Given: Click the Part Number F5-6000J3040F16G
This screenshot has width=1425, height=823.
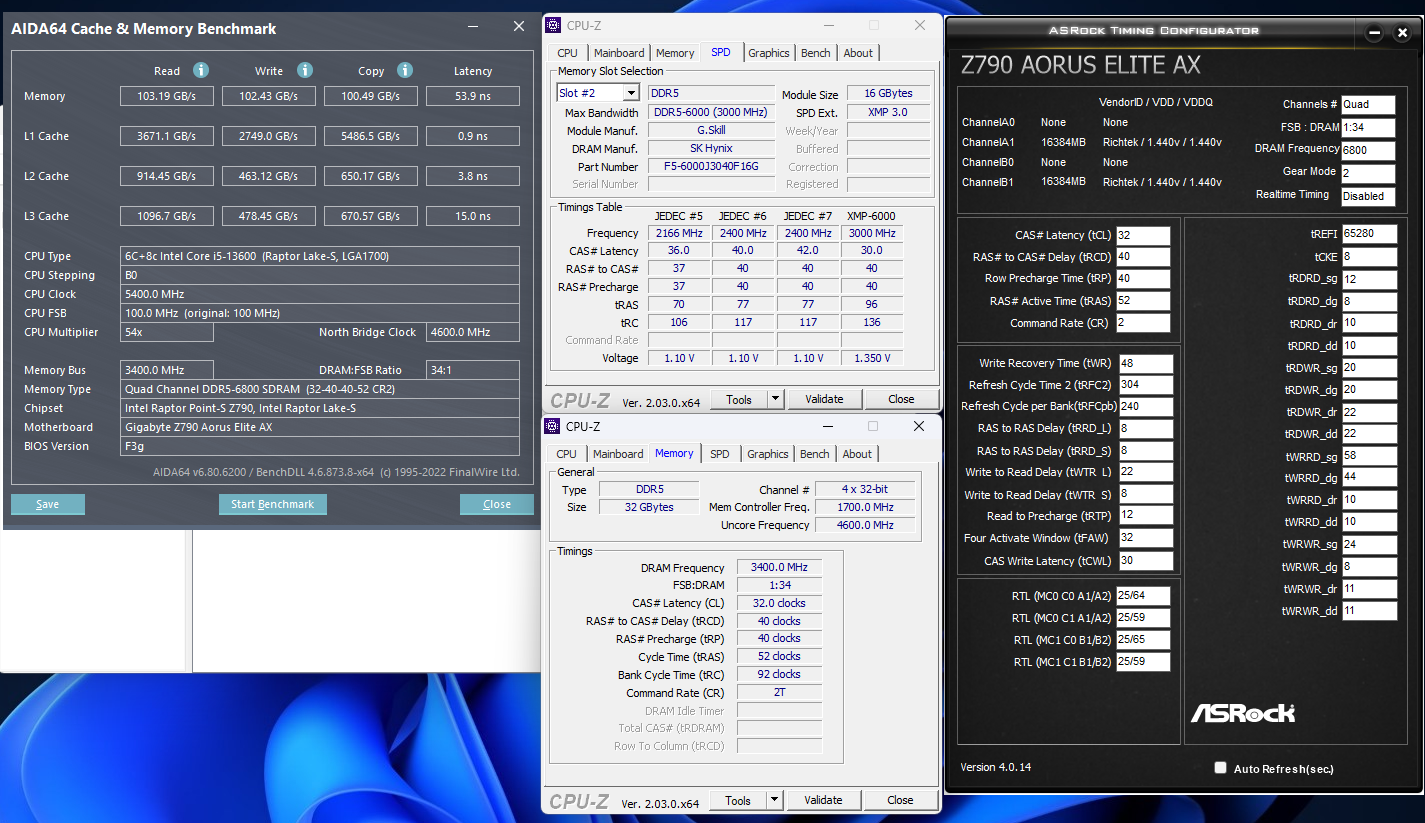Looking at the screenshot, I should pyautogui.click(x=712, y=166).
